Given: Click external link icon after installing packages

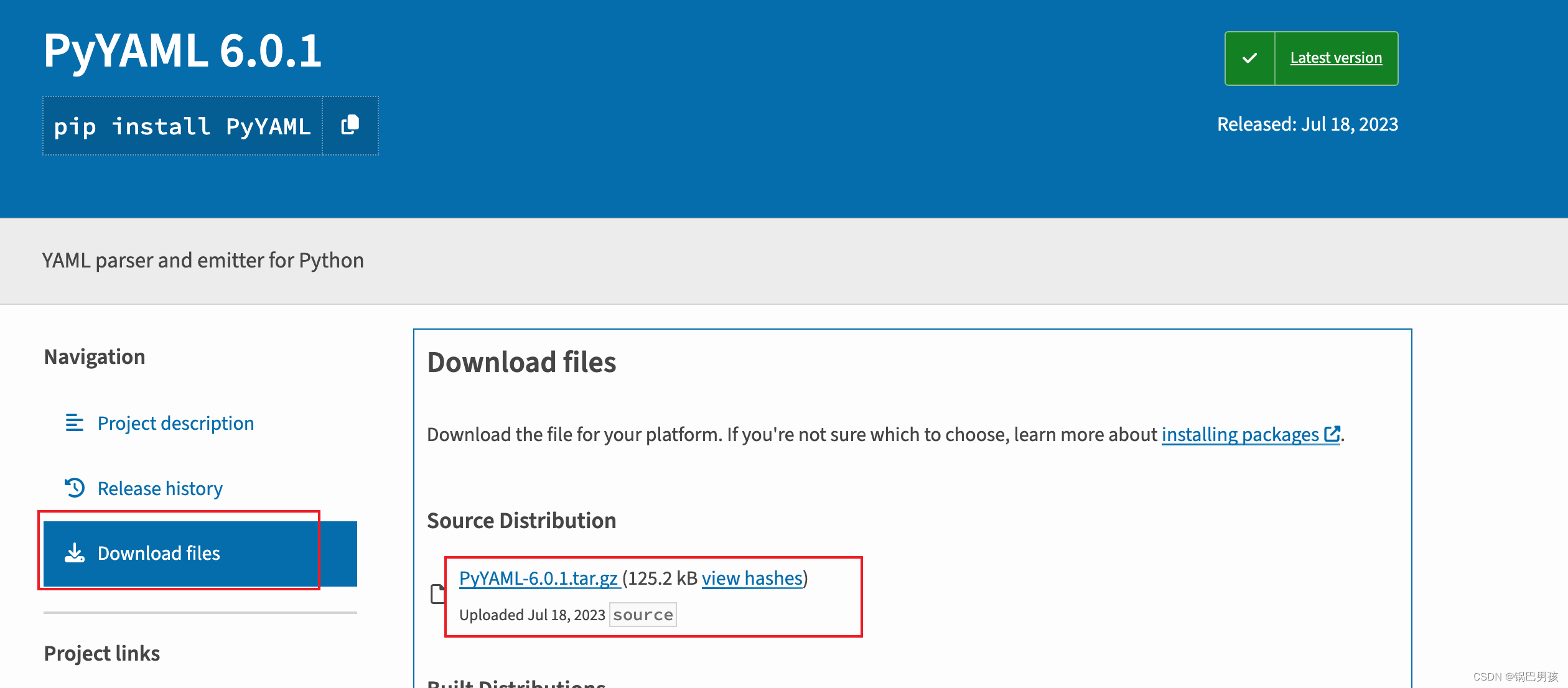Looking at the screenshot, I should tap(1332, 434).
